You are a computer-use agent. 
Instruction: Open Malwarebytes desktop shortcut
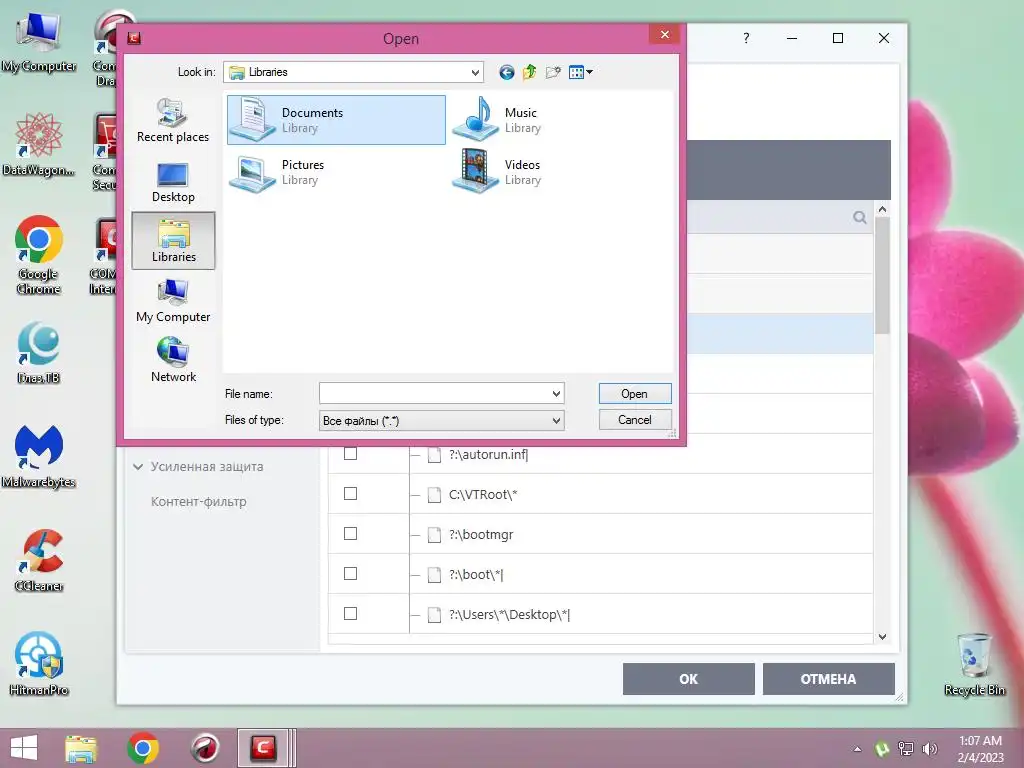[x=39, y=456]
